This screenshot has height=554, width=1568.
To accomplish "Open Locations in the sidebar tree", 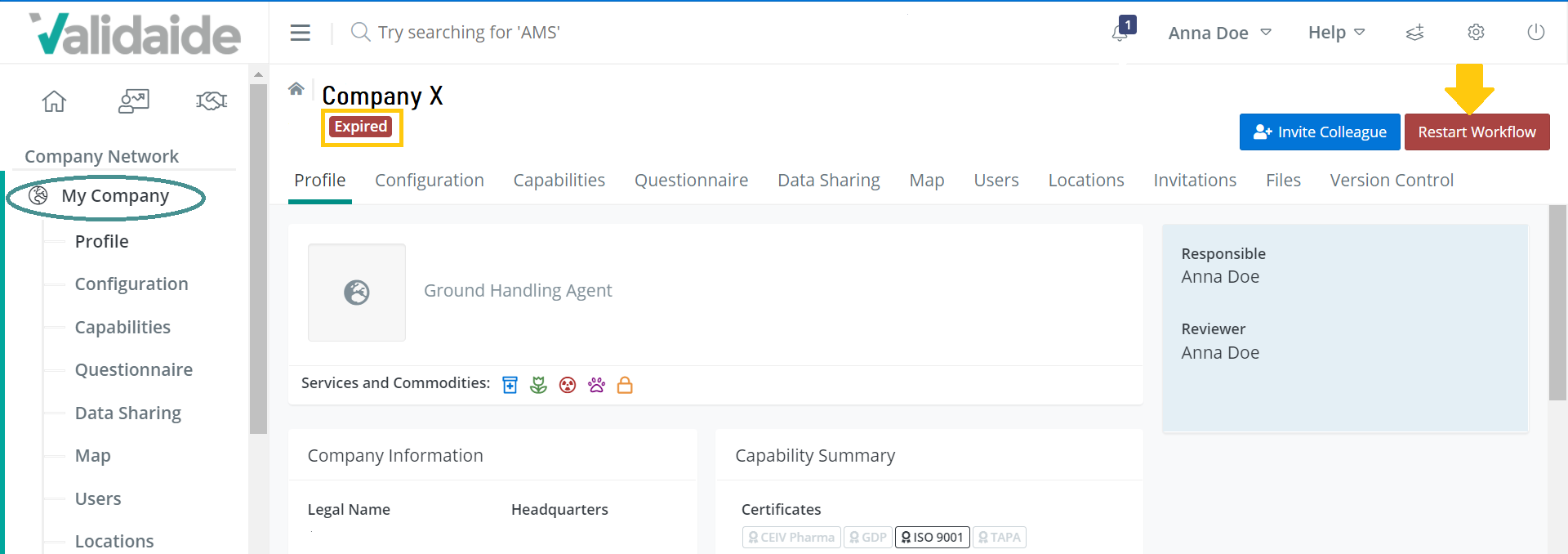I will 114,541.
